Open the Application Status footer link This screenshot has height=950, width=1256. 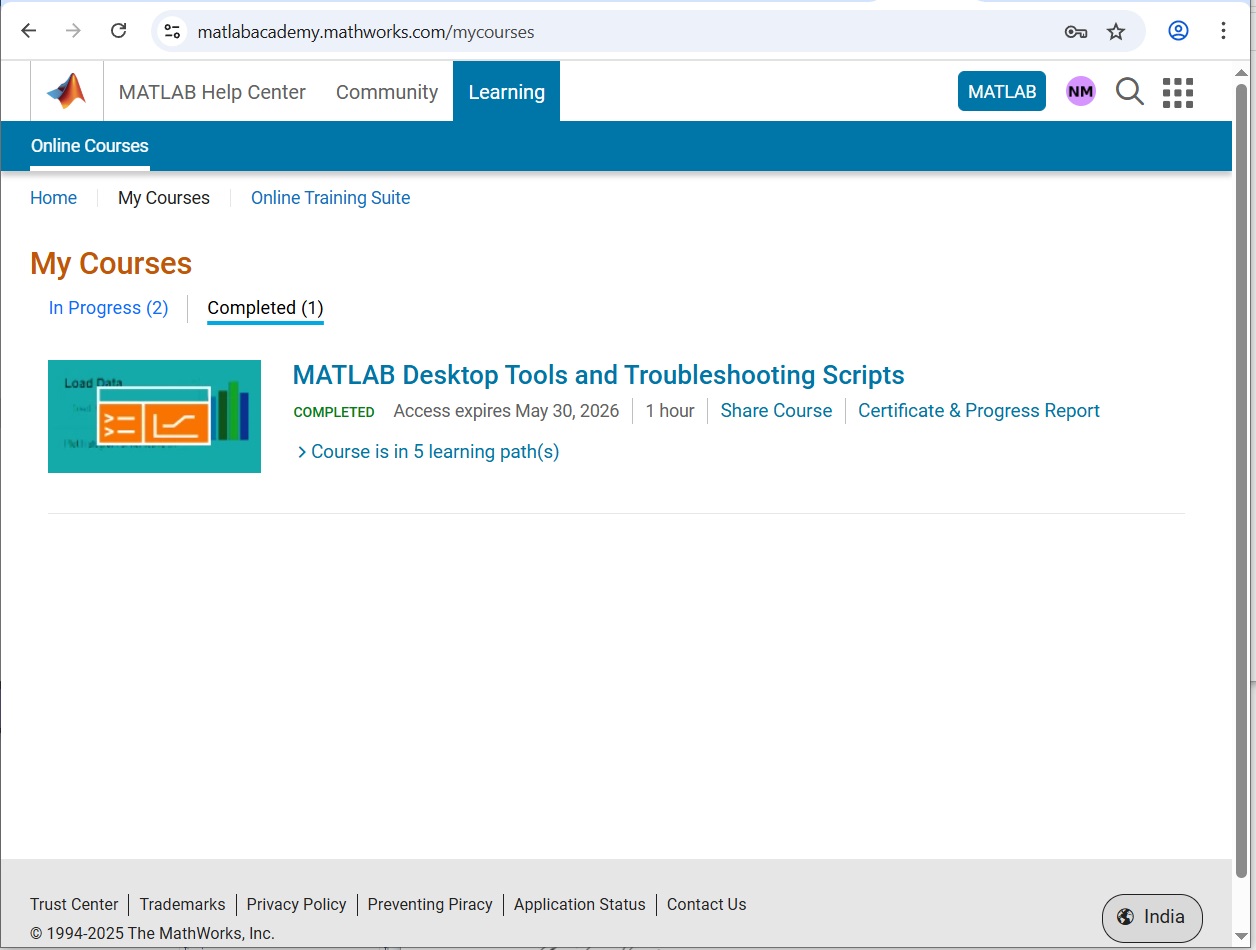click(580, 904)
